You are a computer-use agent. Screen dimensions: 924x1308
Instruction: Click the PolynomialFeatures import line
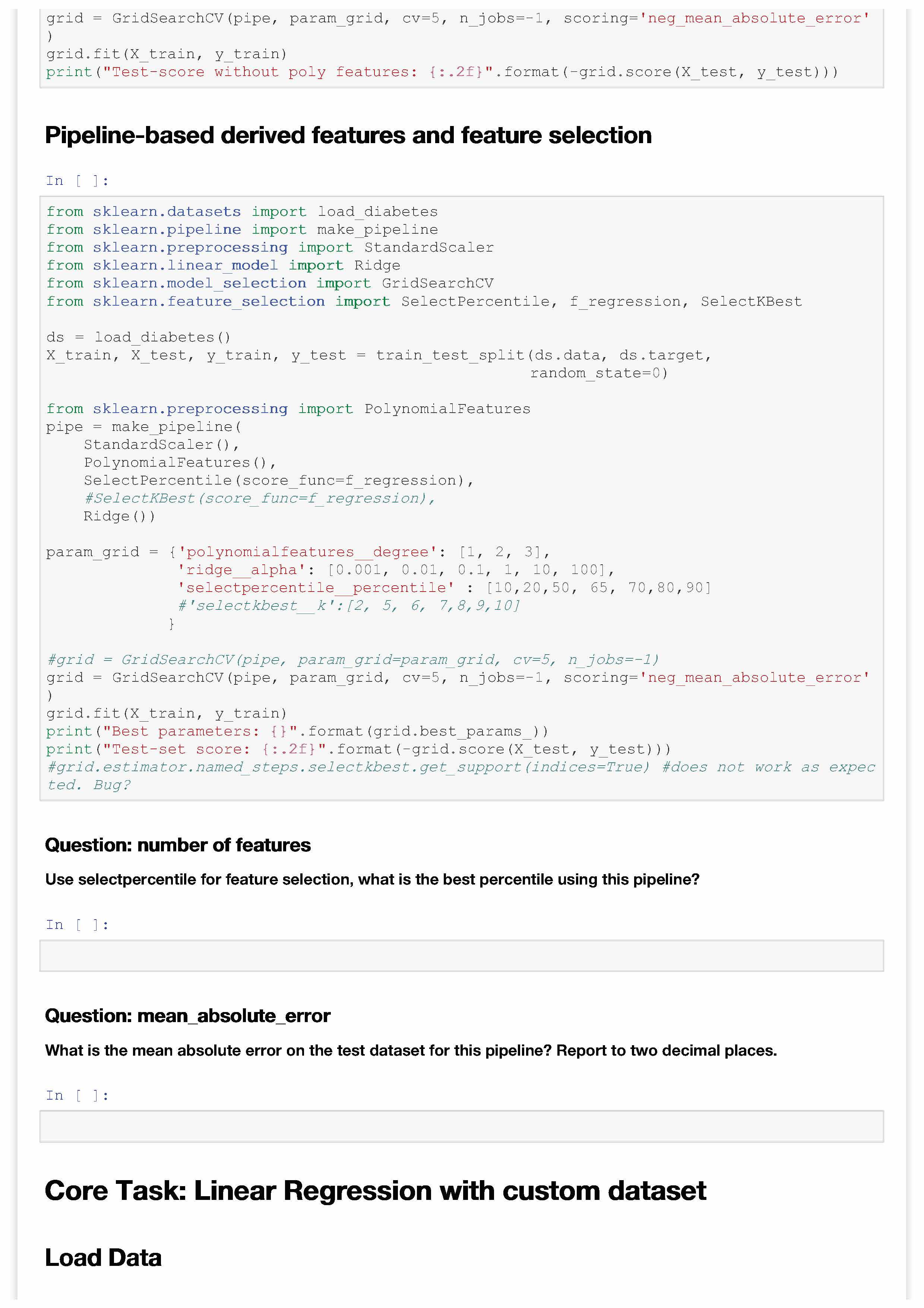click(288, 409)
